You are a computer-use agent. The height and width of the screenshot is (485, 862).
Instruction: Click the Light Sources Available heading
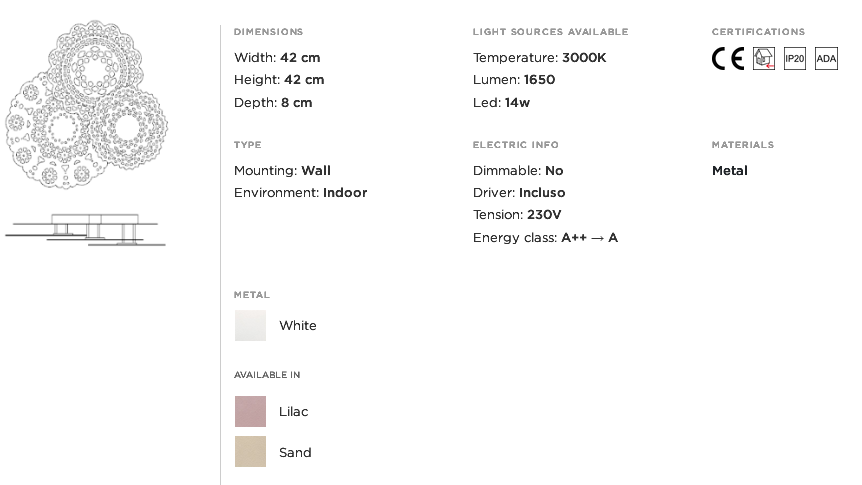[x=550, y=32]
